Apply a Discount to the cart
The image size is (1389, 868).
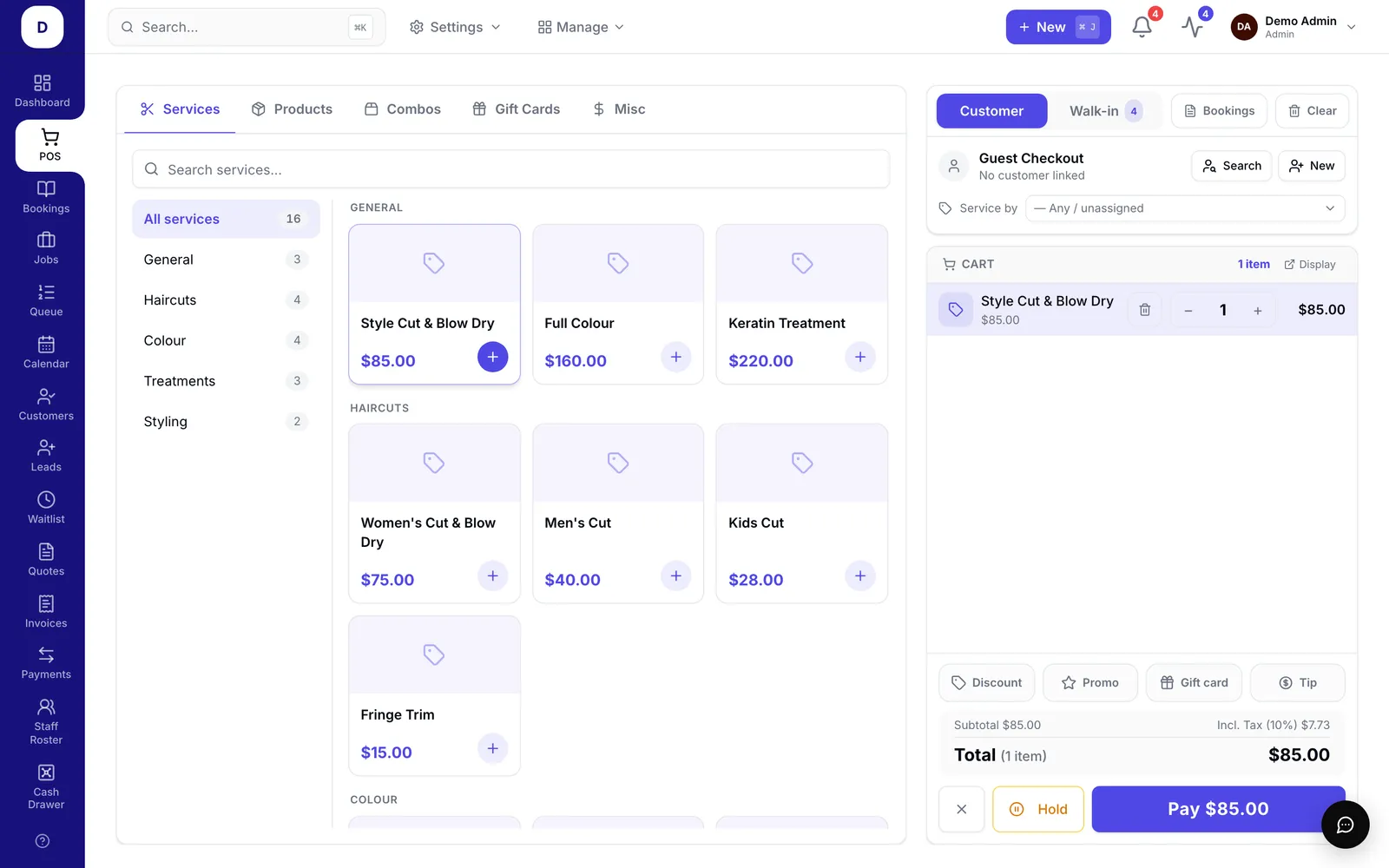pos(986,683)
